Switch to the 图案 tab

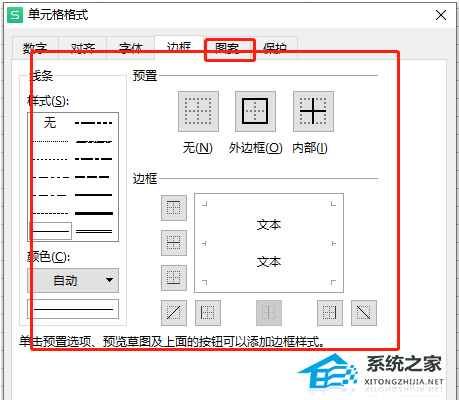[227, 48]
